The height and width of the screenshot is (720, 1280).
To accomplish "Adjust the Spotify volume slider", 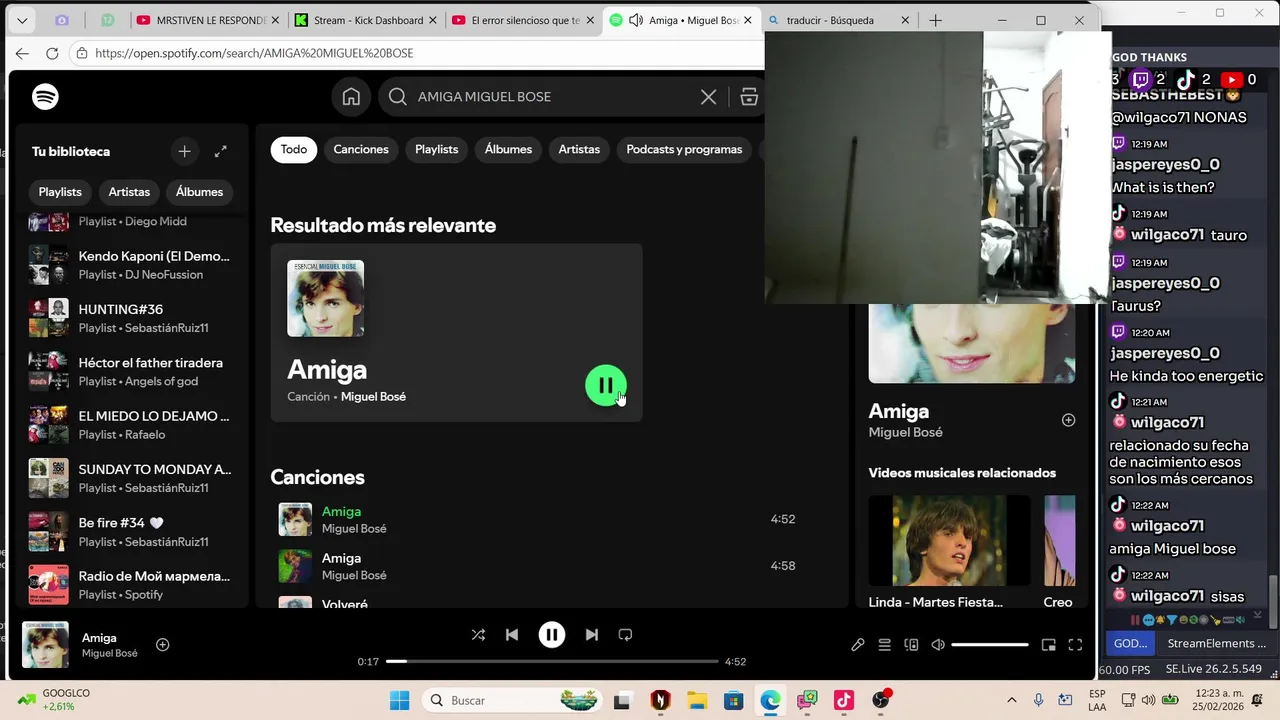I will pyautogui.click(x=990, y=645).
